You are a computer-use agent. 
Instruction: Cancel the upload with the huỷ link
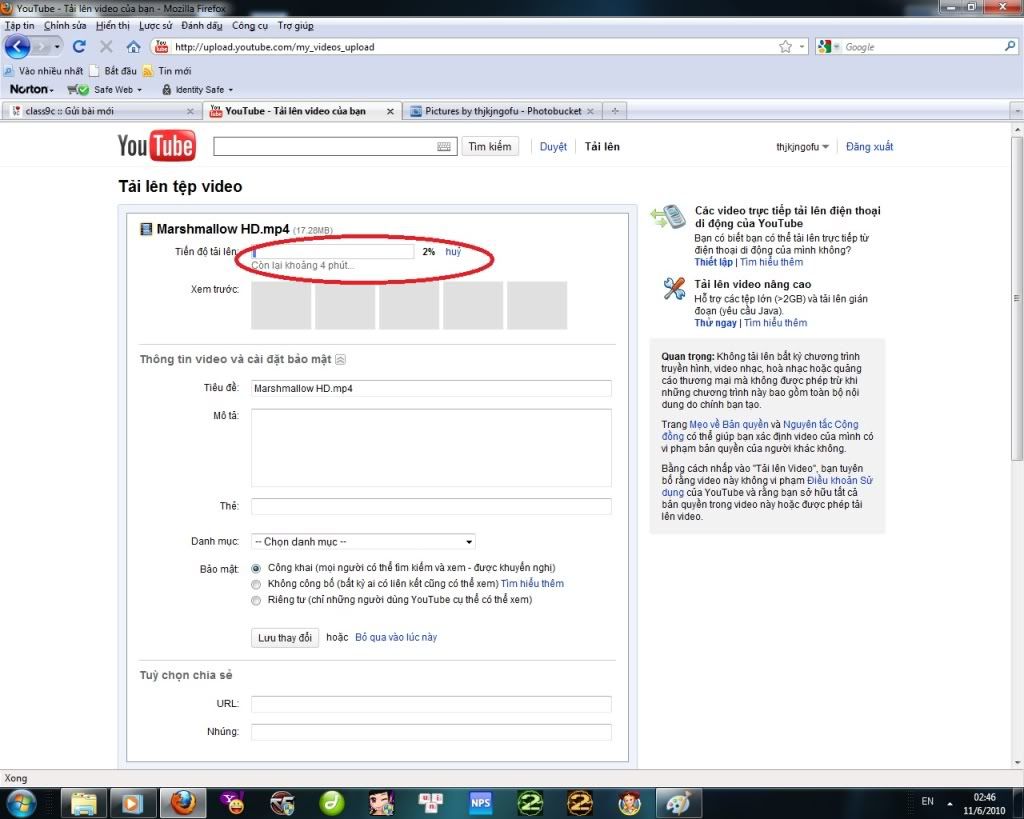coord(453,251)
